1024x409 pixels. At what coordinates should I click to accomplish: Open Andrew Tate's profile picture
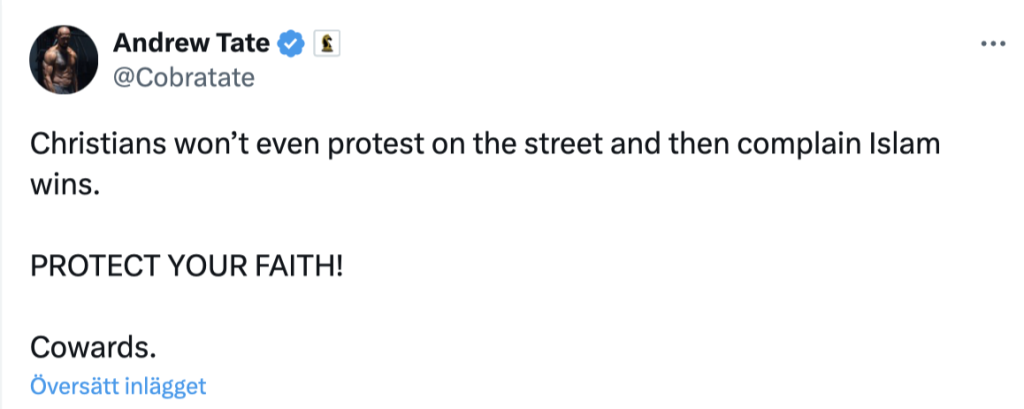coord(64,59)
